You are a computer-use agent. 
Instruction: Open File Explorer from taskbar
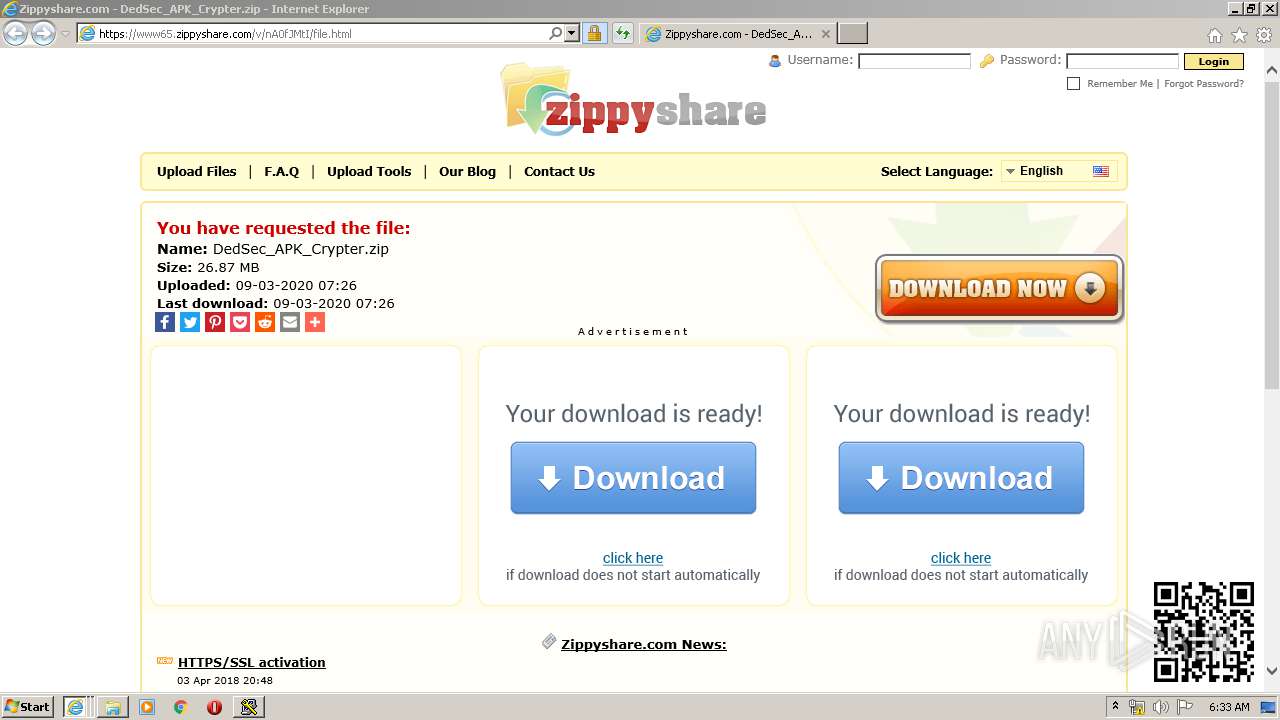point(113,707)
